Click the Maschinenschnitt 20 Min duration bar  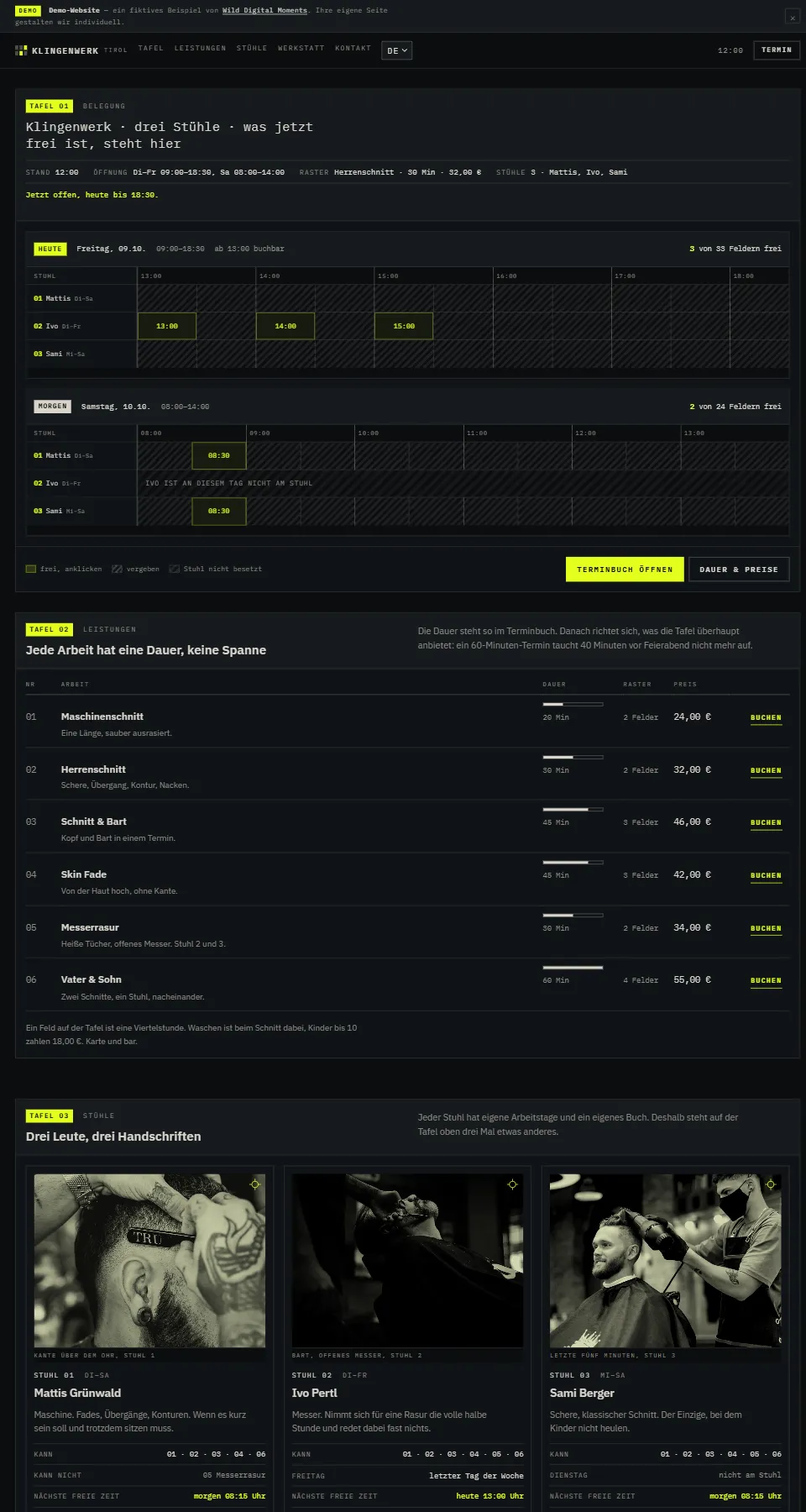(x=573, y=704)
